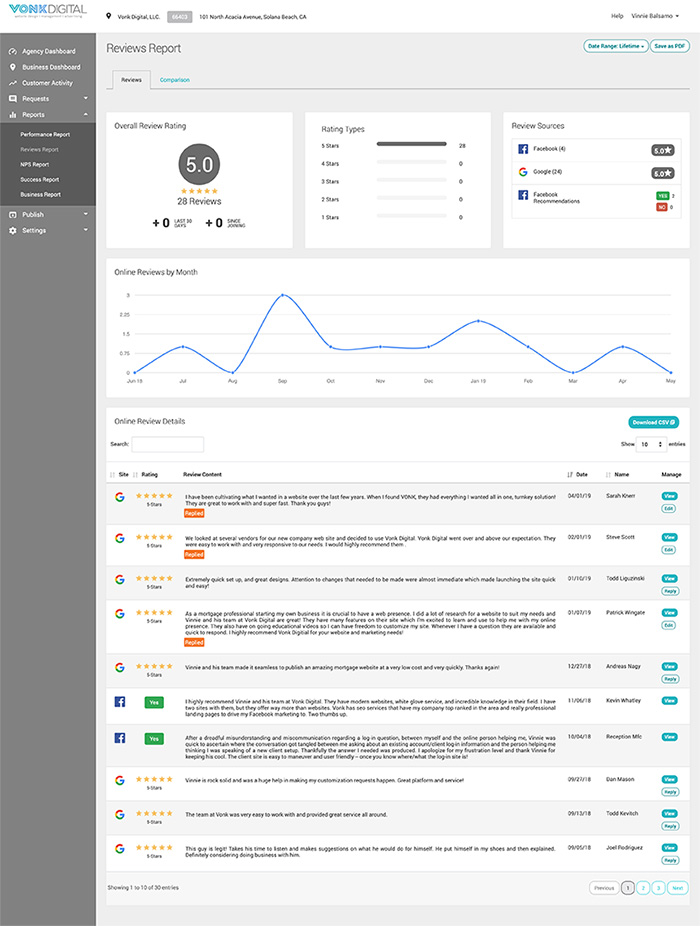
Task: Expand the Settings sidebar menu
Action: 86,230
